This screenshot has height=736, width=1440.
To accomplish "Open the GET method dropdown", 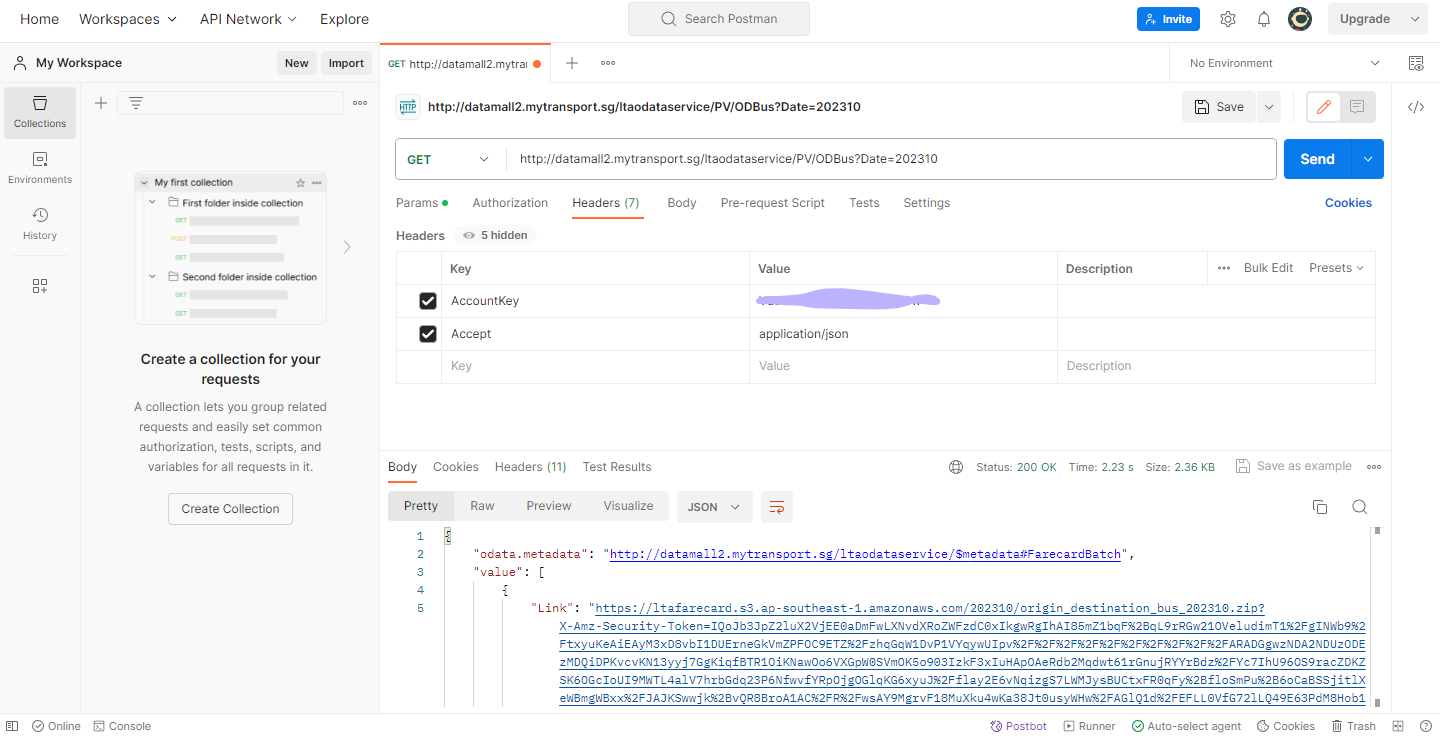I will 449,159.
